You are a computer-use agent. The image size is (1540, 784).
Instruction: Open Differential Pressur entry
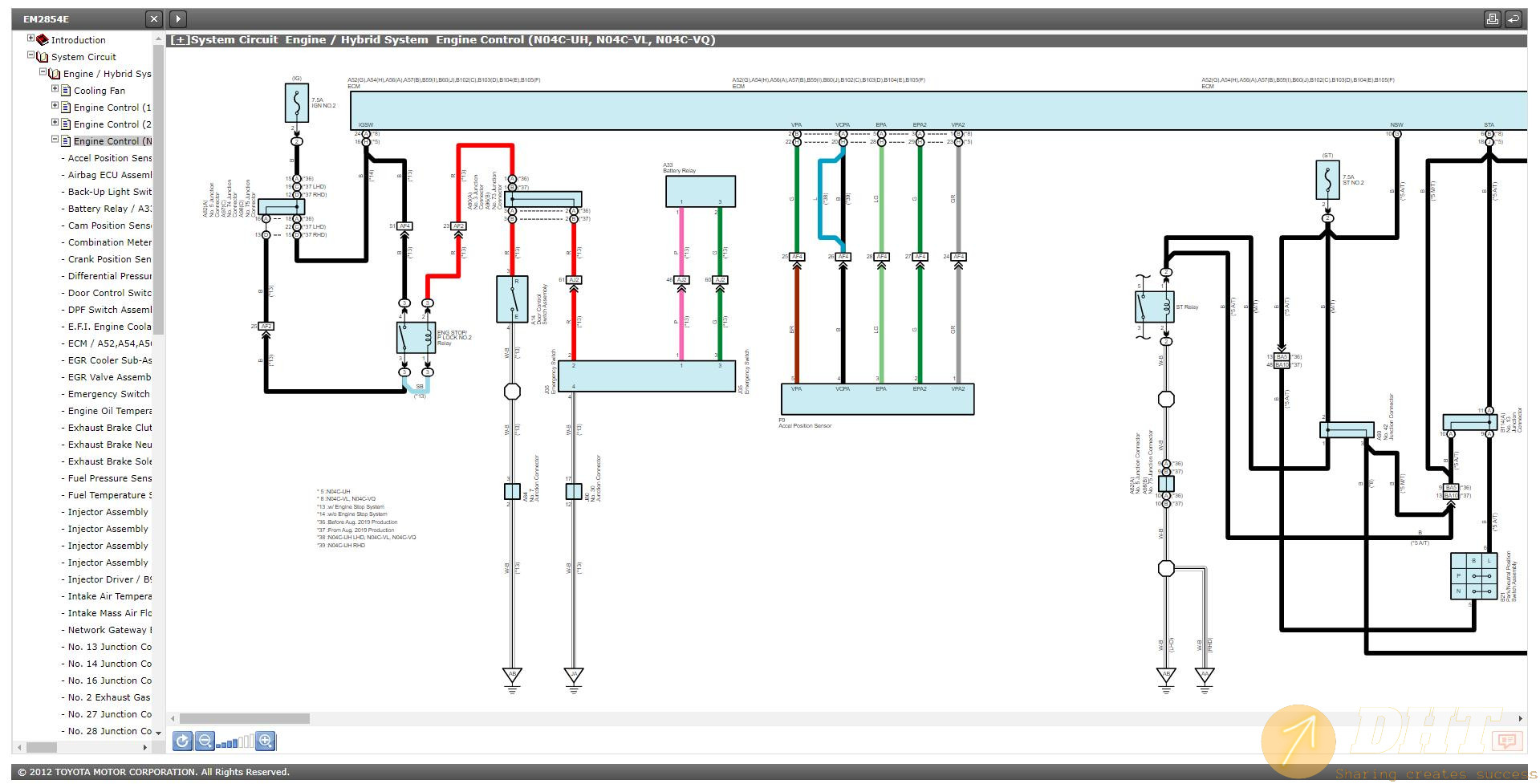click(x=110, y=276)
